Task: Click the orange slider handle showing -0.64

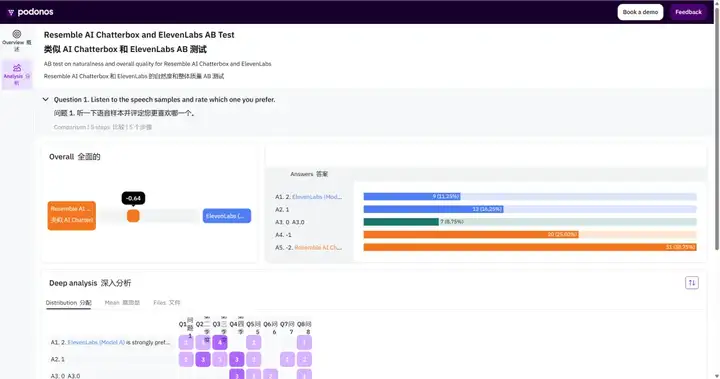Action: coord(133,216)
